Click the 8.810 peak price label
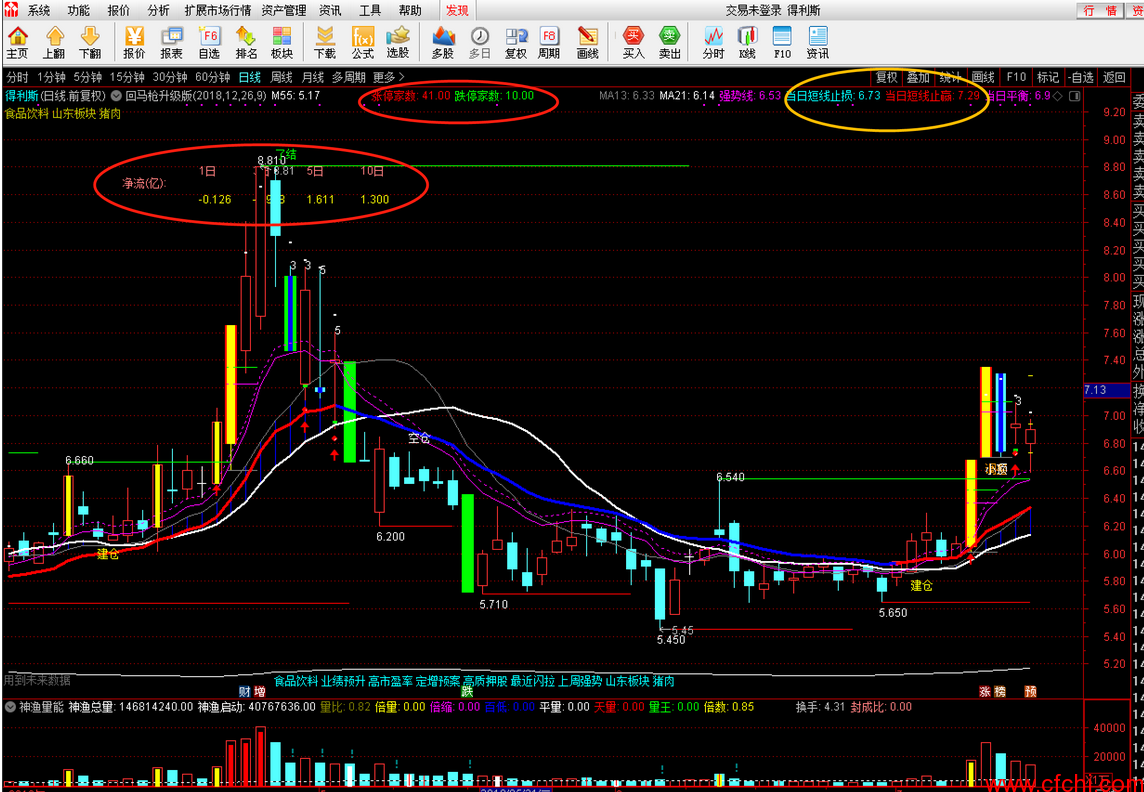The height and width of the screenshot is (792, 1144). [x=271, y=160]
